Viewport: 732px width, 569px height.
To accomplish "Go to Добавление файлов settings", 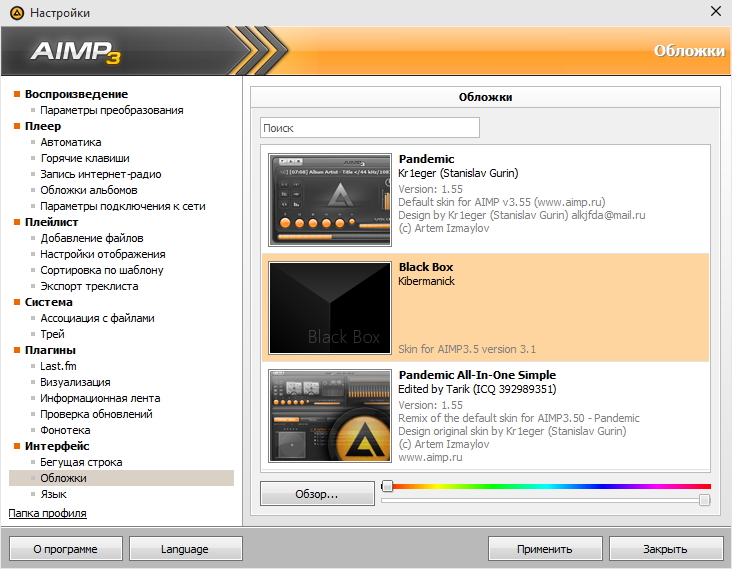I will tap(92, 238).
